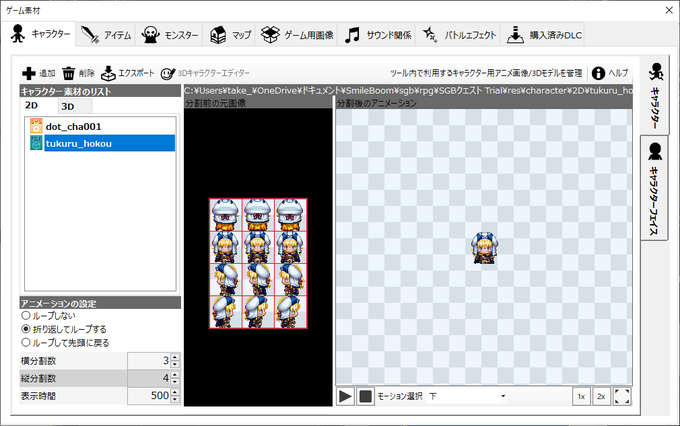Image resolution: width=680 pixels, height=426 pixels.
Task: Open the マップ tab
Action: [x=230, y=35]
